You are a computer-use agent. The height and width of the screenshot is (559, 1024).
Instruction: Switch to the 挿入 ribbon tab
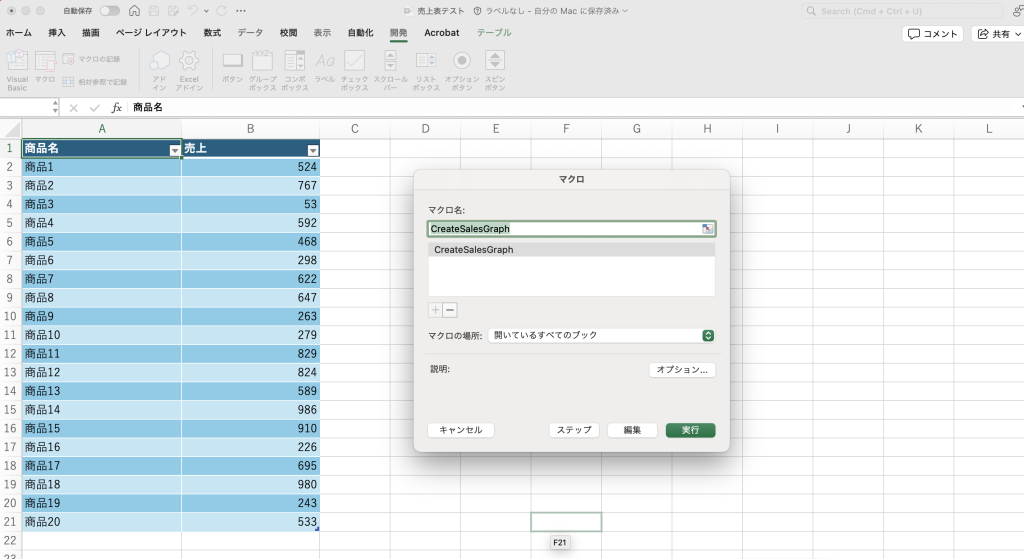tap(57, 33)
